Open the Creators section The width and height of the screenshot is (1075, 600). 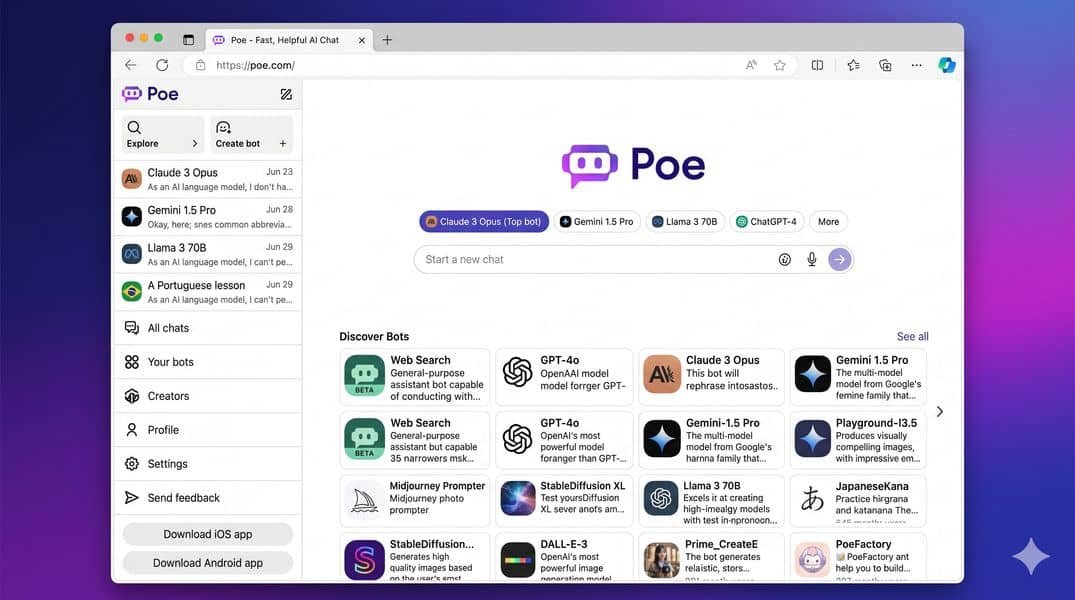(x=207, y=396)
